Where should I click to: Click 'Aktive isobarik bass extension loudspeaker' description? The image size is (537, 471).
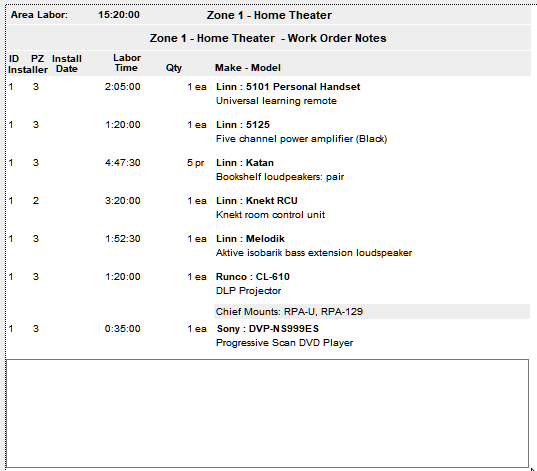[314, 253]
